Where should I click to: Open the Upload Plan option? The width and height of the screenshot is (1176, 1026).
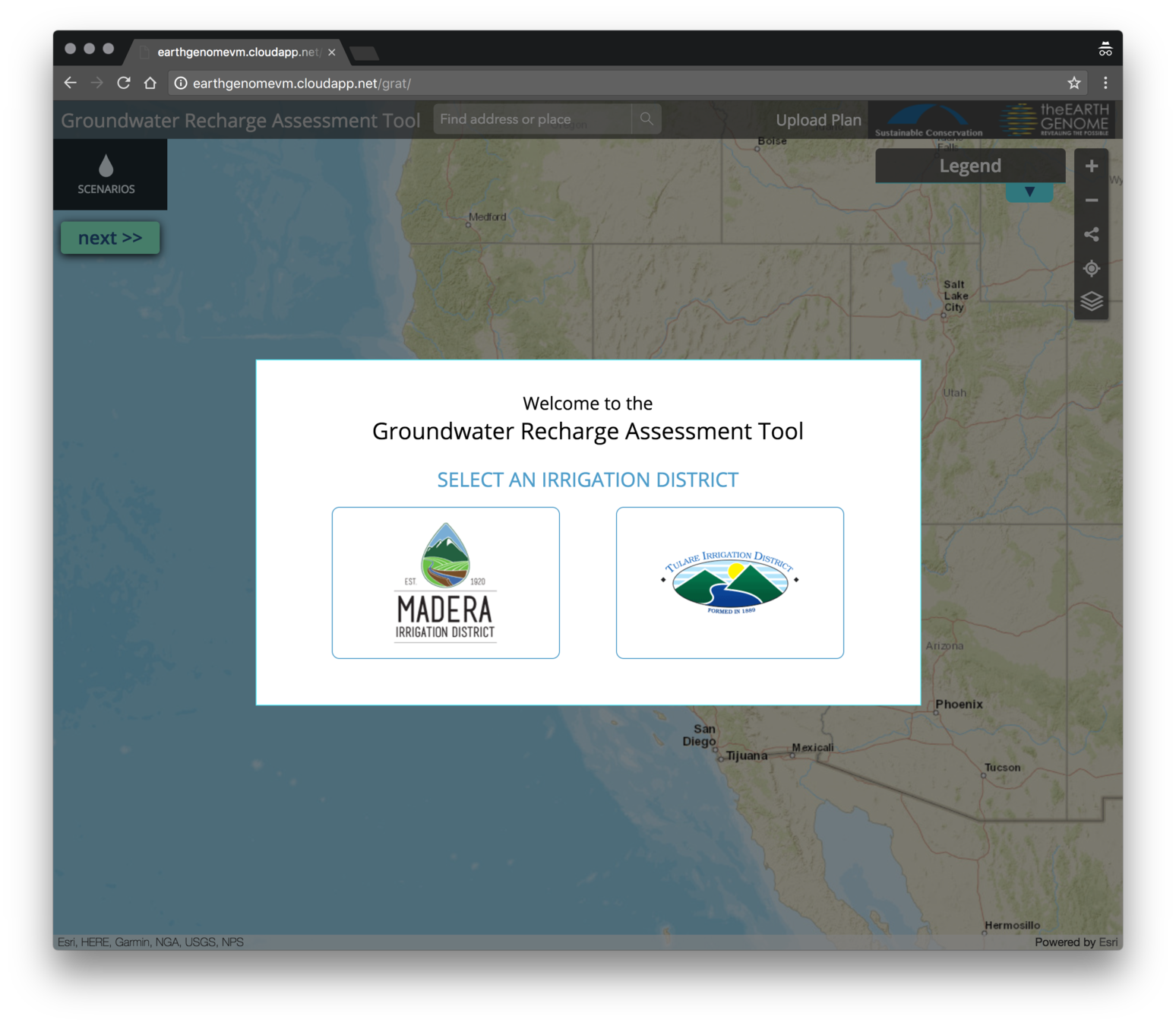pyautogui.click(x=818, y=120)
